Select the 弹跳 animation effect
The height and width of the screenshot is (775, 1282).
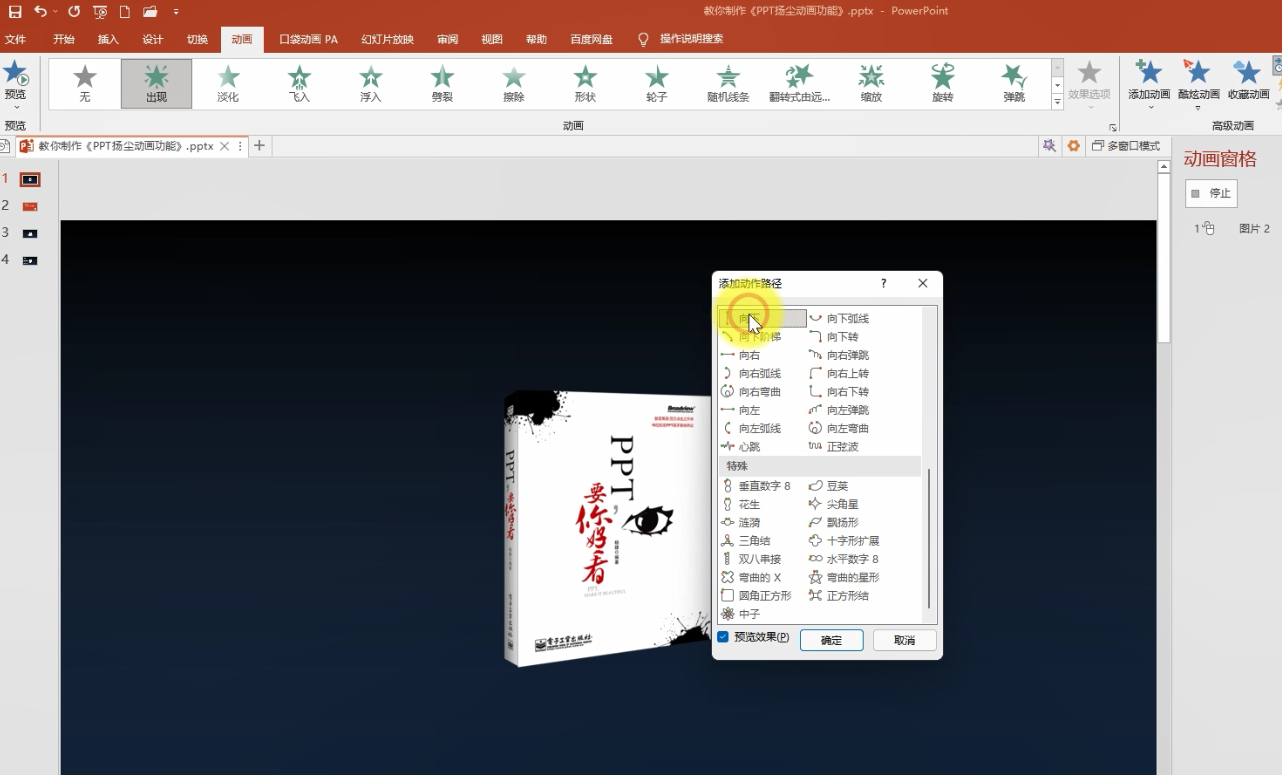point(1014,84)
